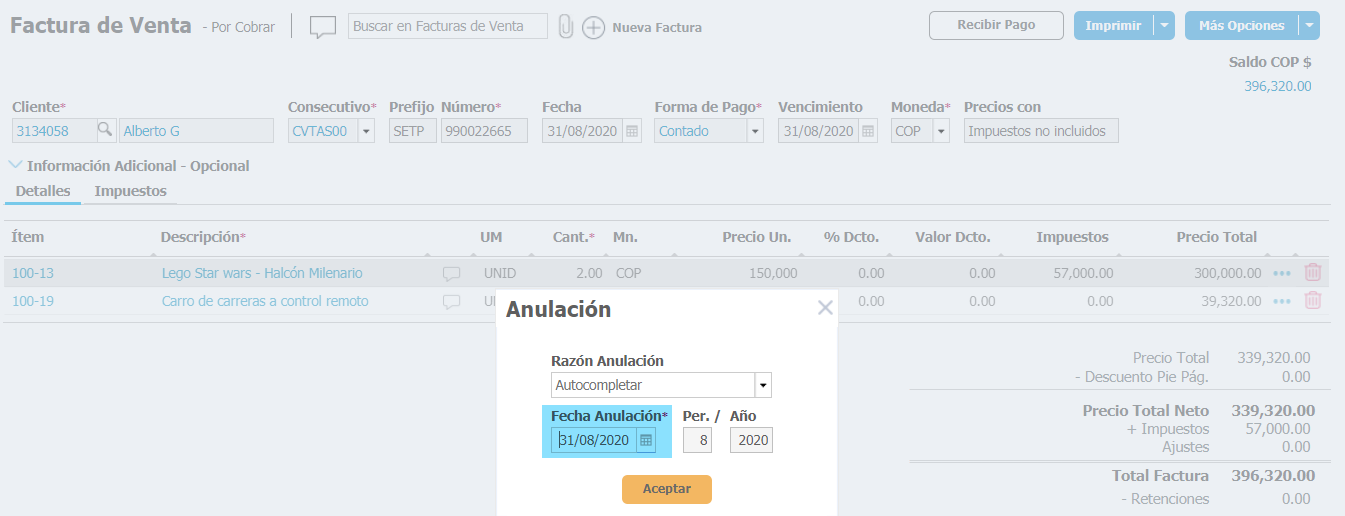Open the Moneda COP dropdown

coord(940,131)
